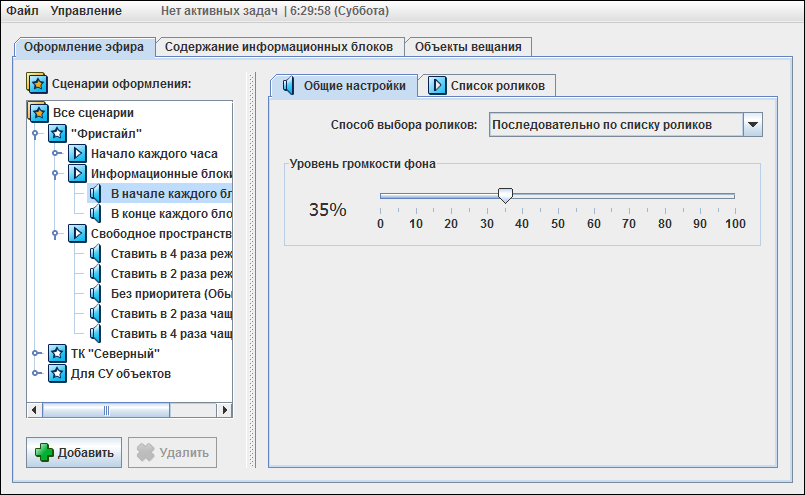Switch to Оформление эфира tab
The image size is (805, 495).
tap(84, 47)
